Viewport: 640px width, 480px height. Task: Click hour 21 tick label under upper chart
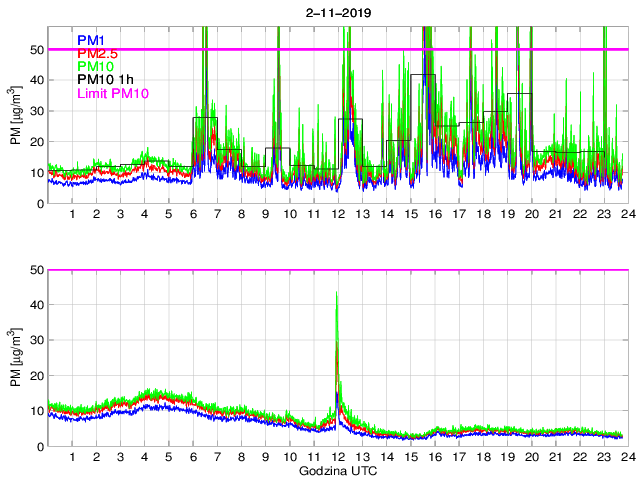pos(554,214)
